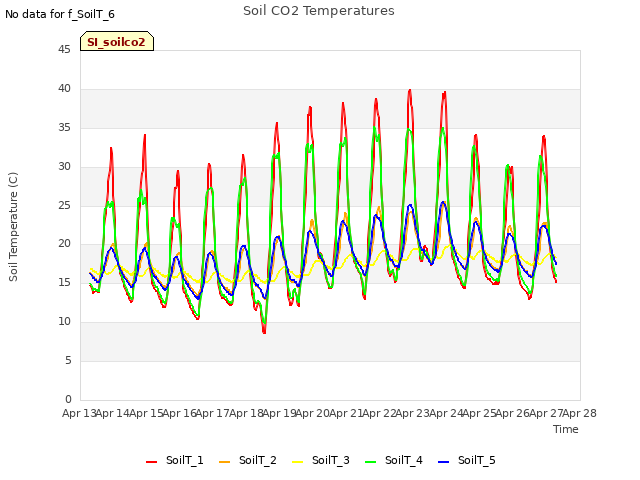Click the Soil Temperature (C) axis title
Image resolution: width=640 pixels, height=480 pixels.
tap(13, 227)
